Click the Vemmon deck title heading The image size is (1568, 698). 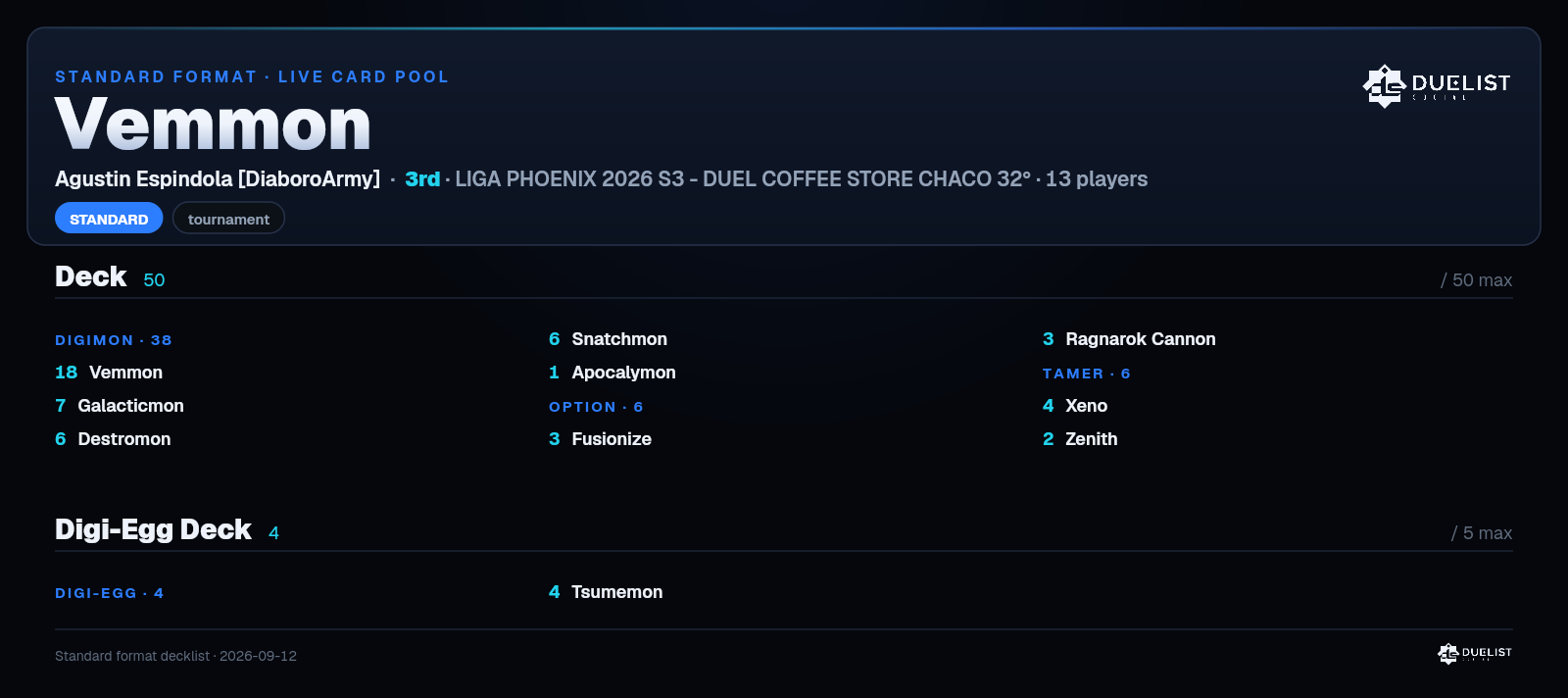[213, 125]
